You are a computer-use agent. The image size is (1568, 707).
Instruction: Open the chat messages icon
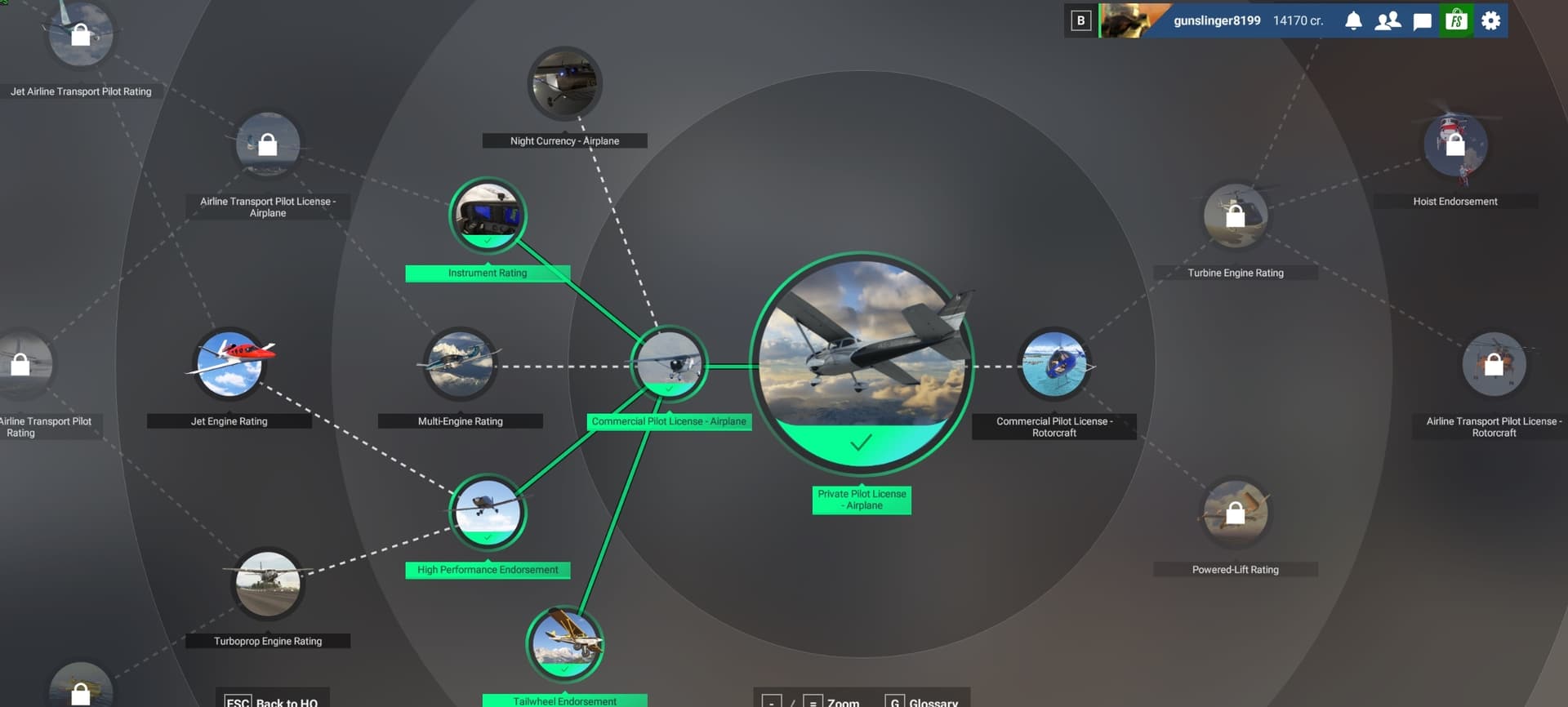1422,21
